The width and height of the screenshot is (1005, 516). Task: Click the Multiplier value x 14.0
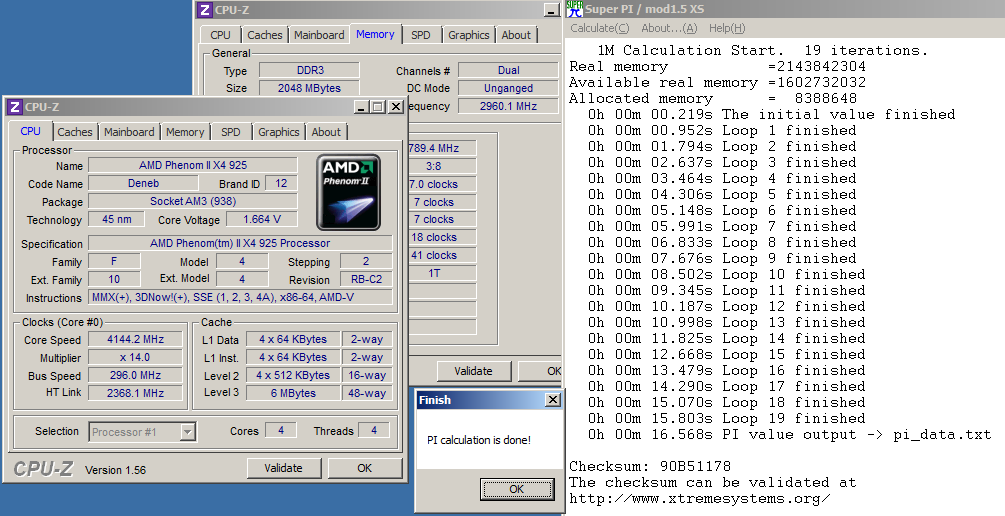pyautogui.click(x=135, y=358)
